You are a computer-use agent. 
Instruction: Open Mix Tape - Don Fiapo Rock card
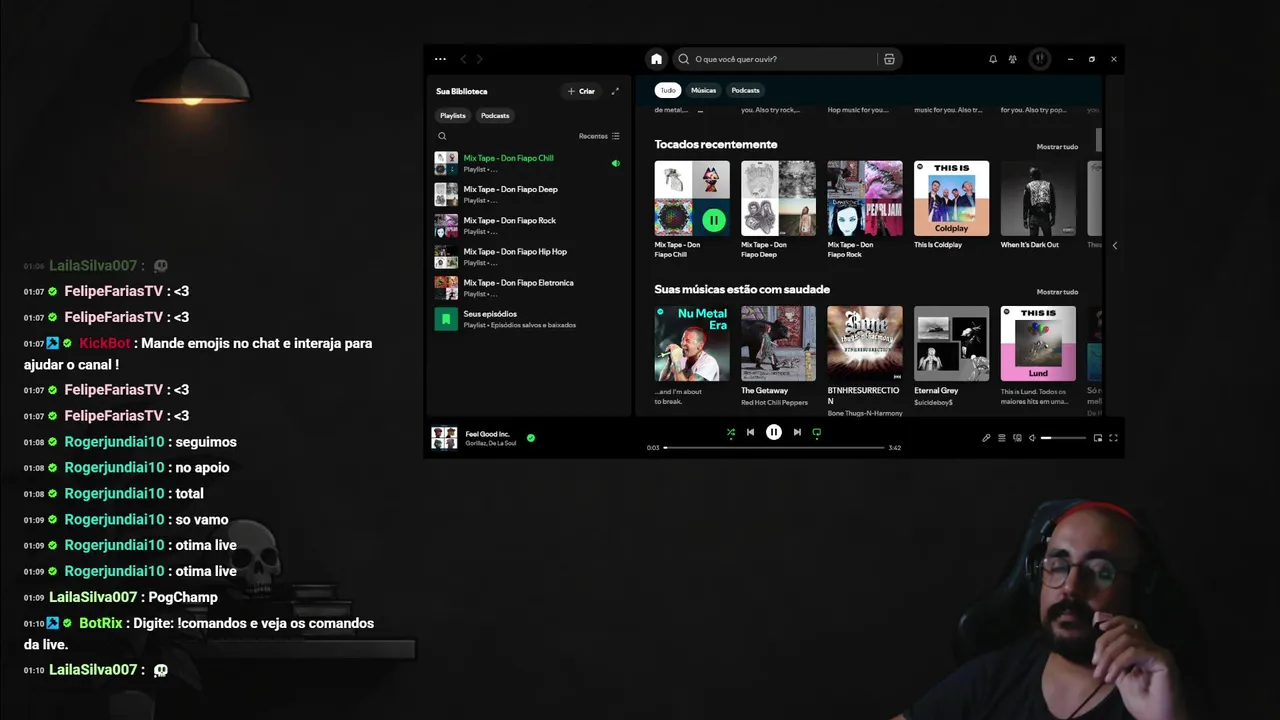tap(865, 209)
